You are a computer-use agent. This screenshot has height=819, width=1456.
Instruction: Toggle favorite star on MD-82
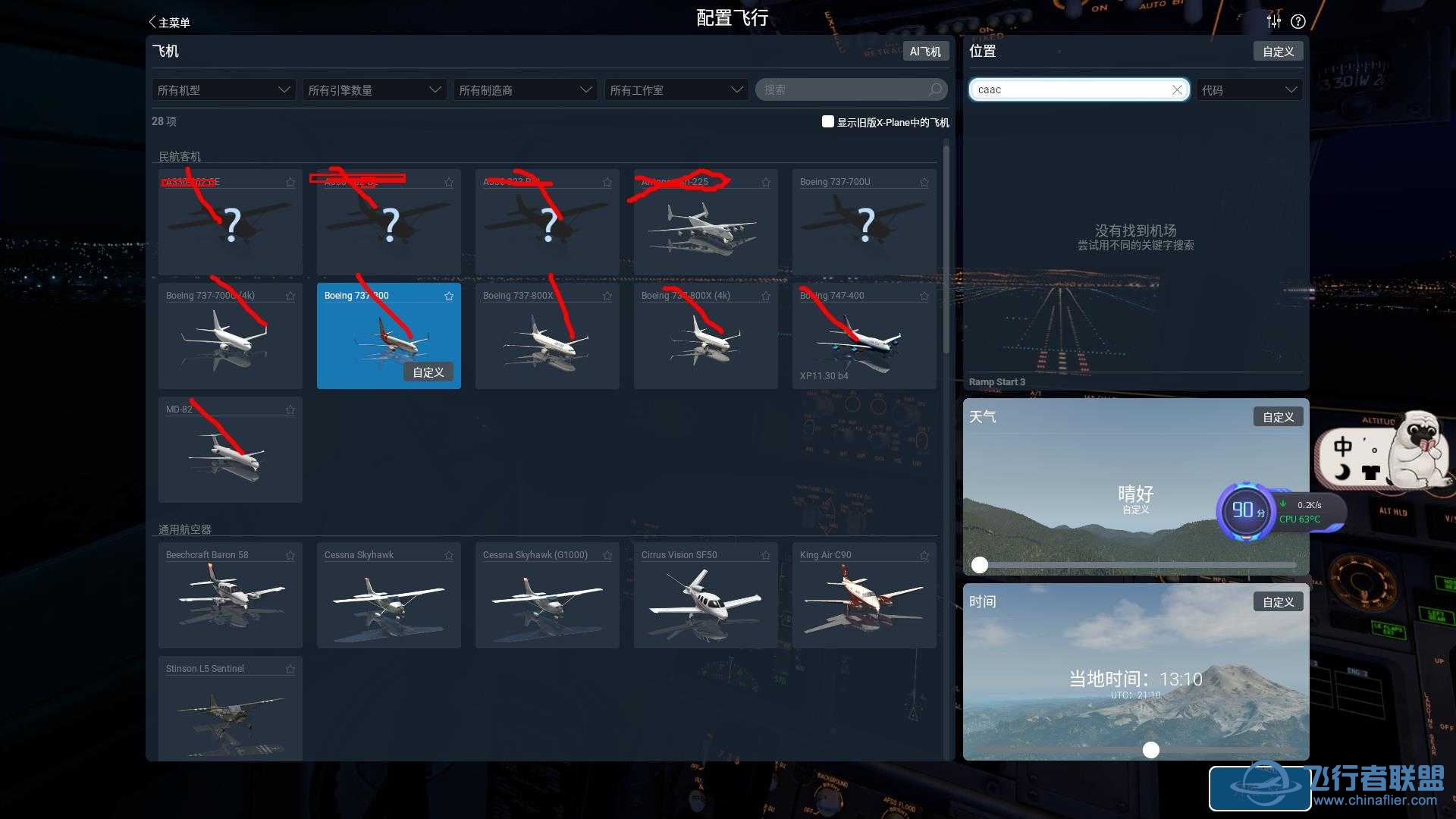tap(290, 409)
